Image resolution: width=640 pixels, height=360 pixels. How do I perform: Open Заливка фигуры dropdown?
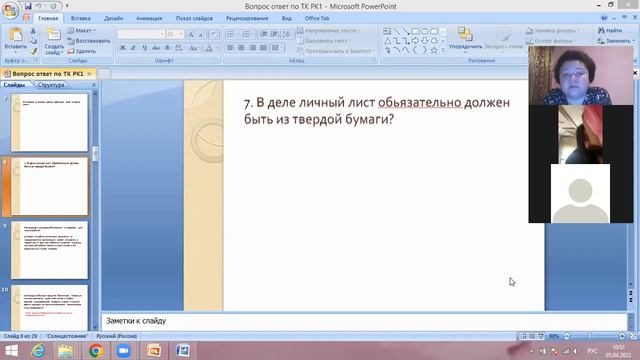click(552, 31)
